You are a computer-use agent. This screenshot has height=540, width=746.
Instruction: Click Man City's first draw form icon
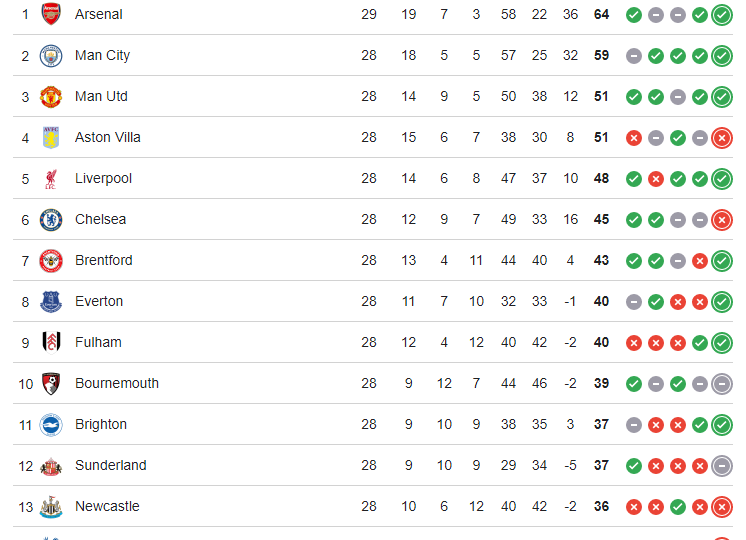pos(633,55)
